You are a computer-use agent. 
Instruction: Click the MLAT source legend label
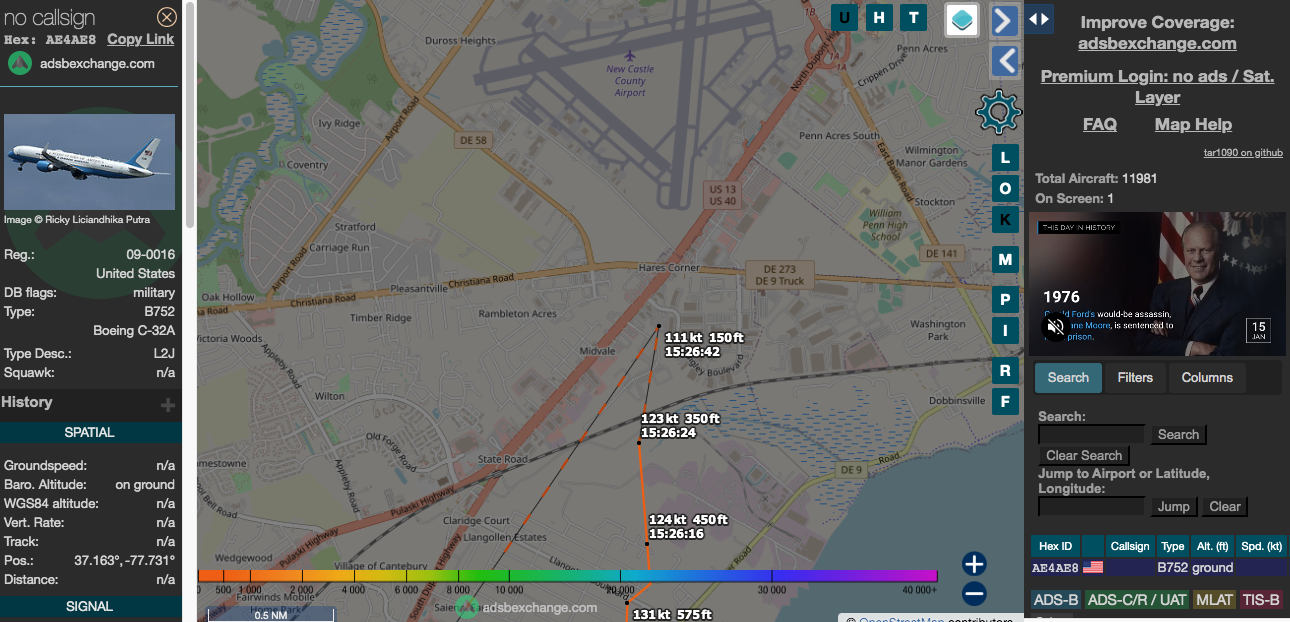point(1215,600)
